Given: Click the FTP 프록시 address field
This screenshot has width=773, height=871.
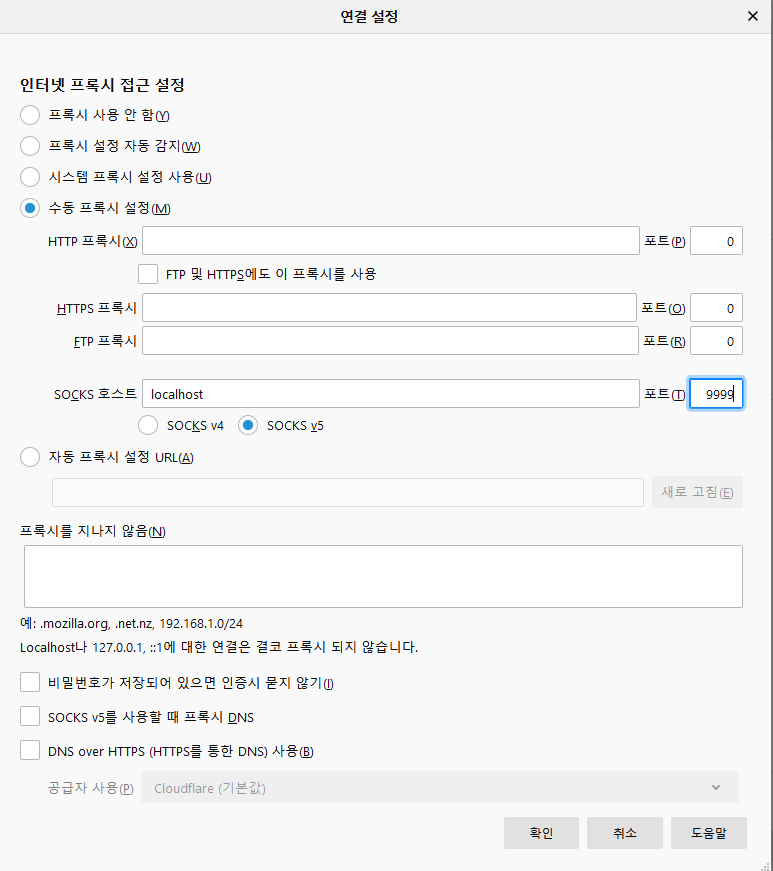Looking at the screenshot, I should pyautogui.click(x=390, y=341).
